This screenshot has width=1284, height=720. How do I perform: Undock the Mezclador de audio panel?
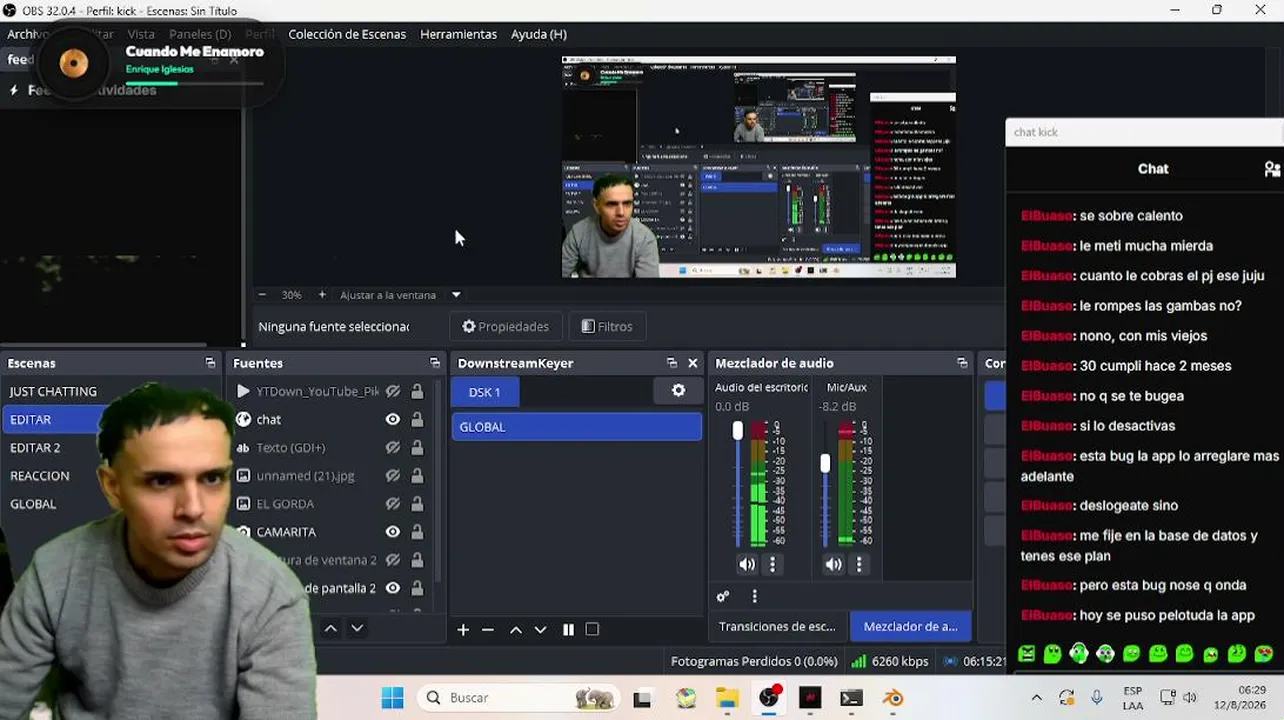click(x=962, y=363)
